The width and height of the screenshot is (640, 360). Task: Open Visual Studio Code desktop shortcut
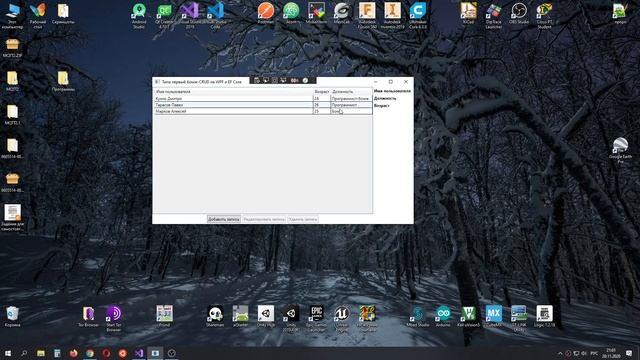[x=215, y=16]
